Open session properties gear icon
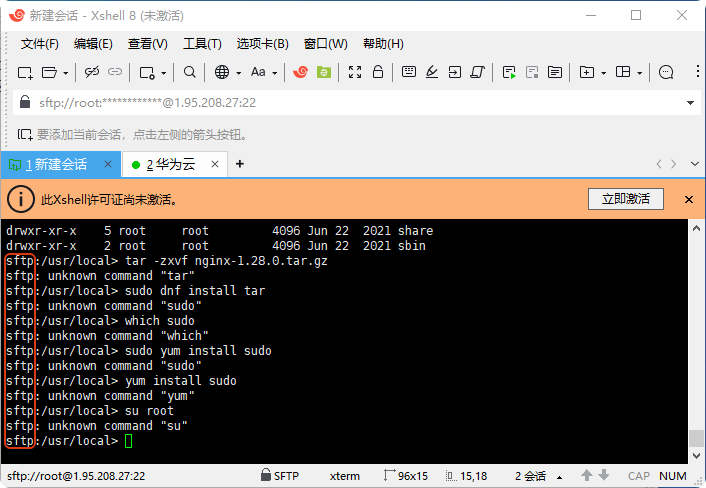Screen dimensions: 706x488 147,72
